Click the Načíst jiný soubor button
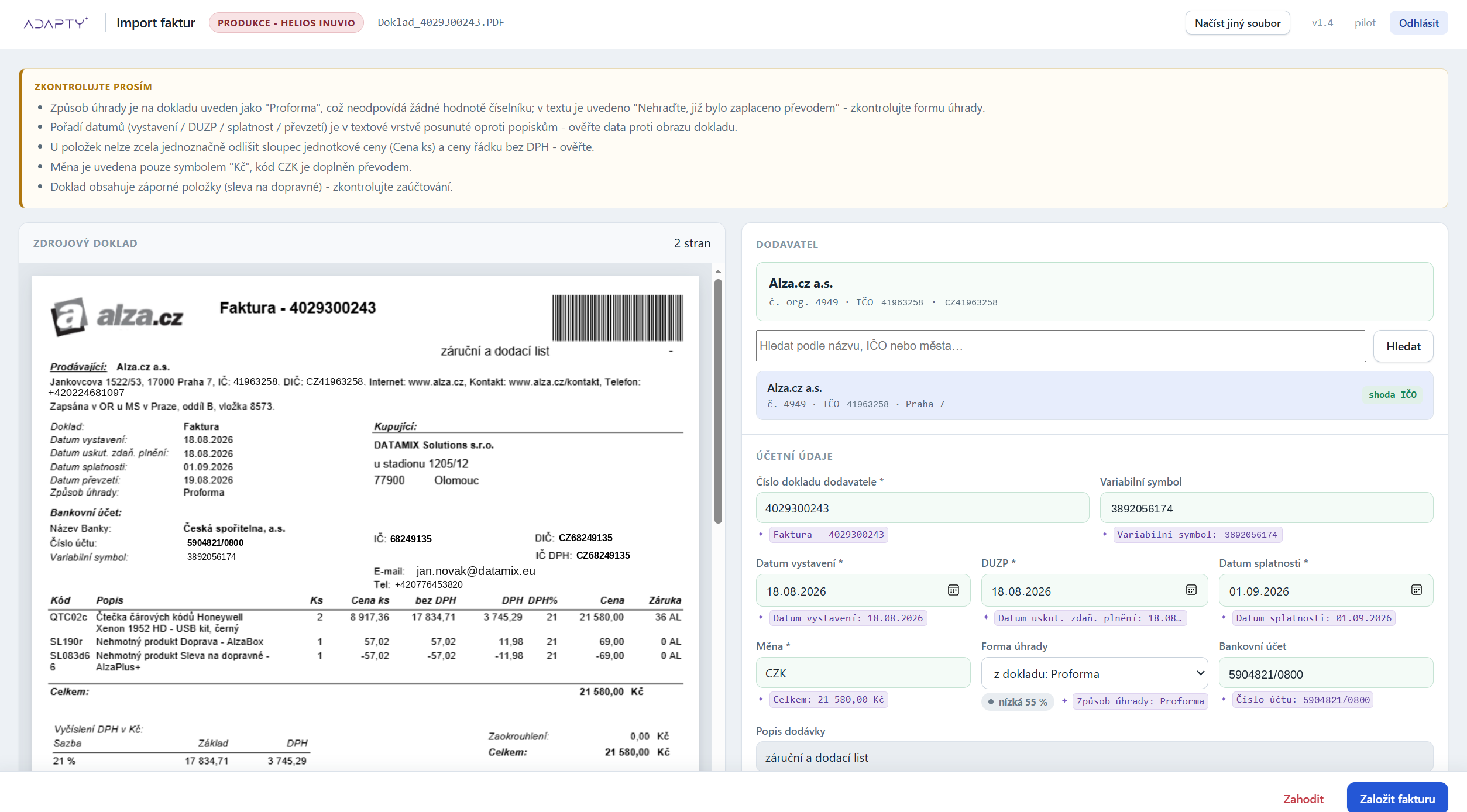The height and width of the screenshot is (812, 1467). tap(1238, 23)
